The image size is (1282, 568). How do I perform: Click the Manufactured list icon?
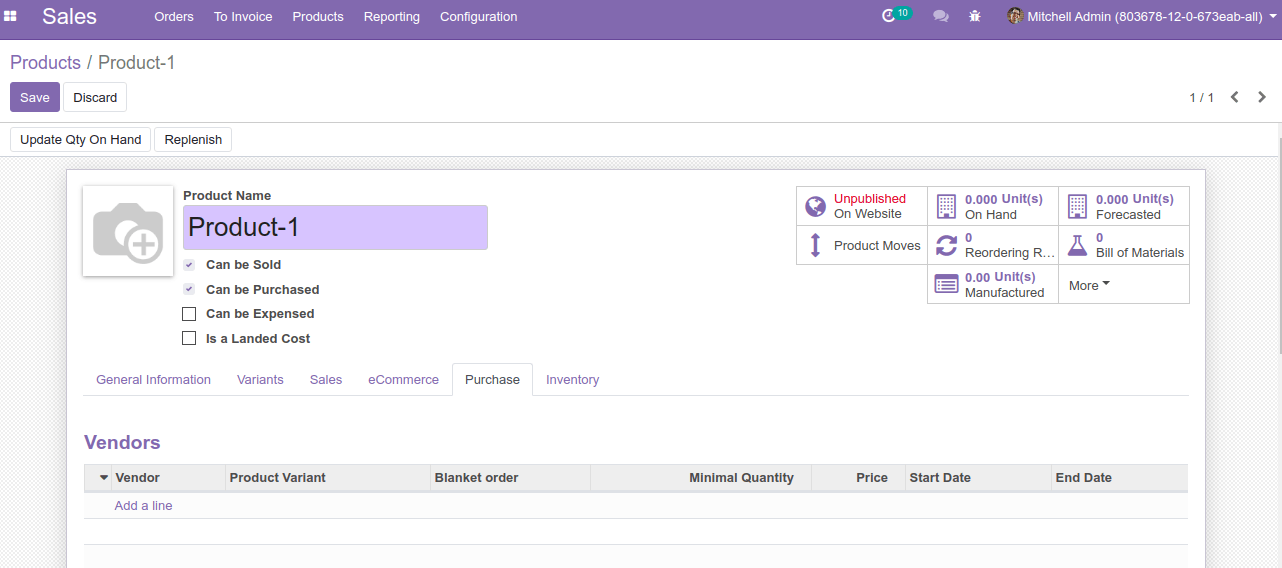946,284
